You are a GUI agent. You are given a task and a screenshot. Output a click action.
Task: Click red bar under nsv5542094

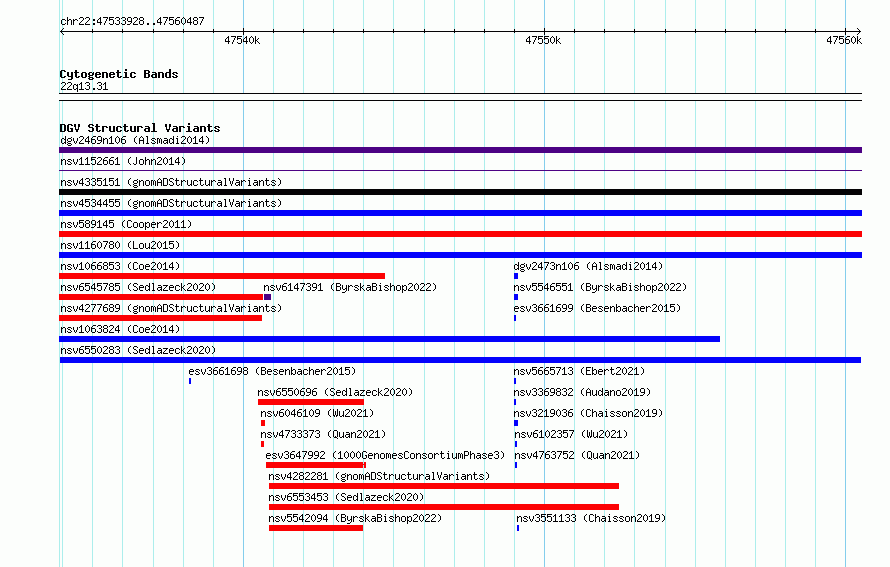click(x=316, y=528)
